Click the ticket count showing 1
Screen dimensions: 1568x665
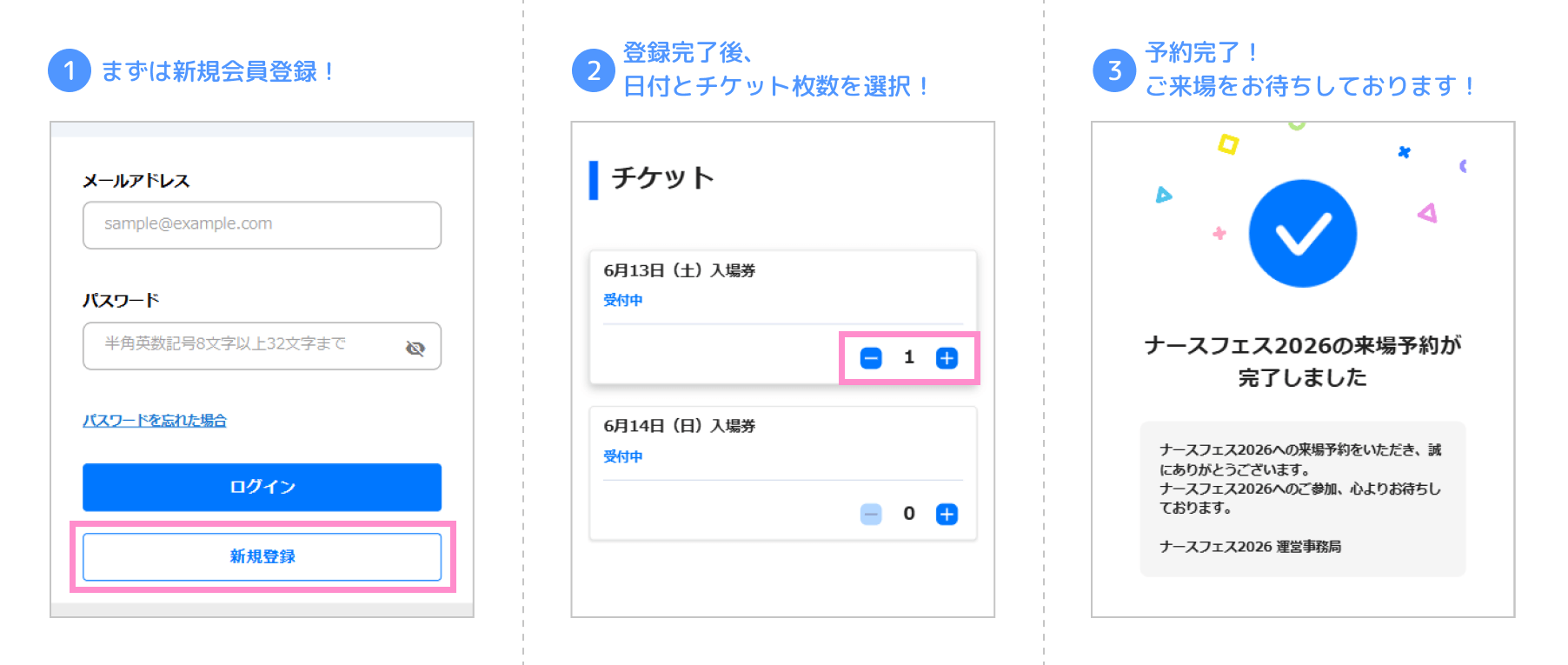click(909, 357)
